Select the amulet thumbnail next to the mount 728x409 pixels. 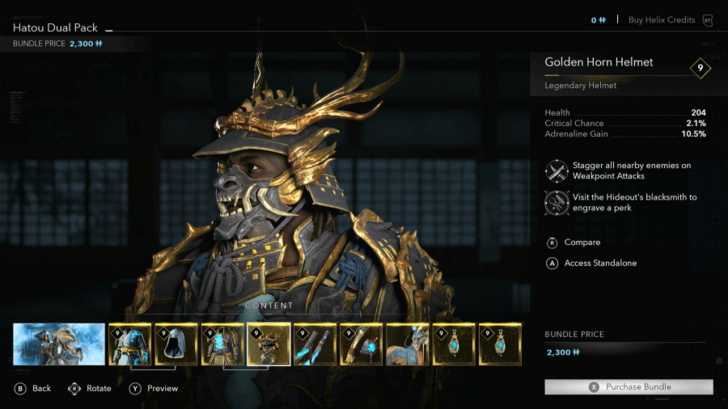point(454,344)
